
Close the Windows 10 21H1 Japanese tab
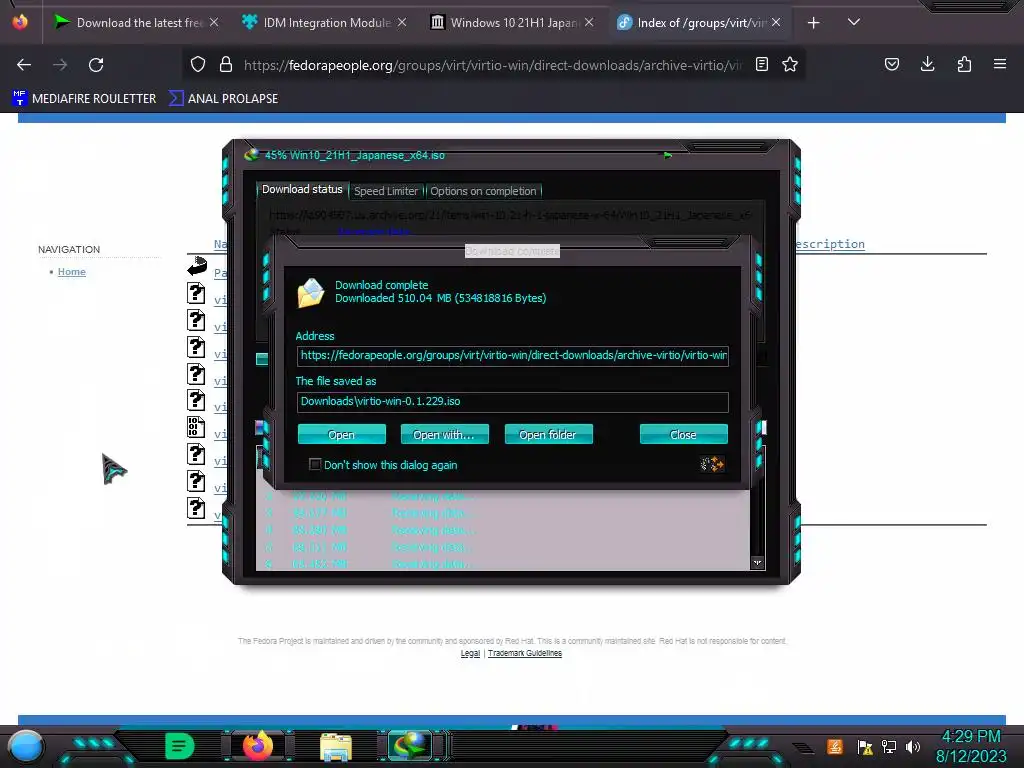tap(589, 22)
